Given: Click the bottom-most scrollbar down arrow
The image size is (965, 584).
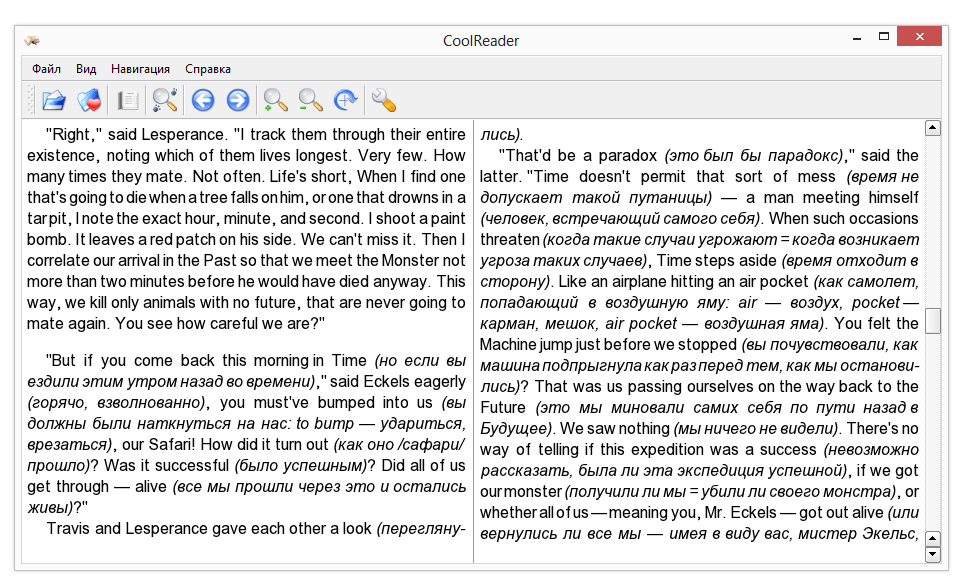Looking at the screenshot, I should [933, 554].
